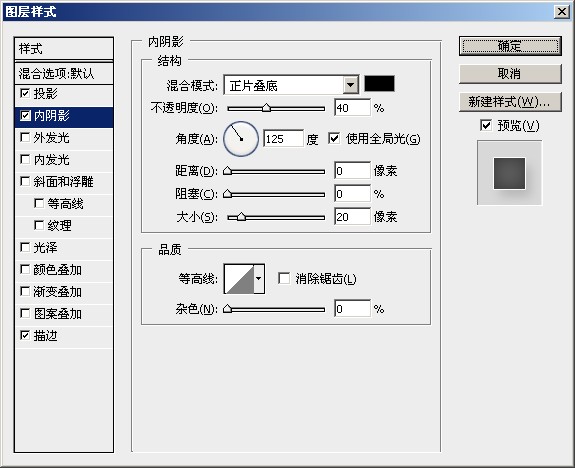Click the style preview thumbnail
Image resolution: width=575 pixels, height=468 pixels.
tap(509, 173)
